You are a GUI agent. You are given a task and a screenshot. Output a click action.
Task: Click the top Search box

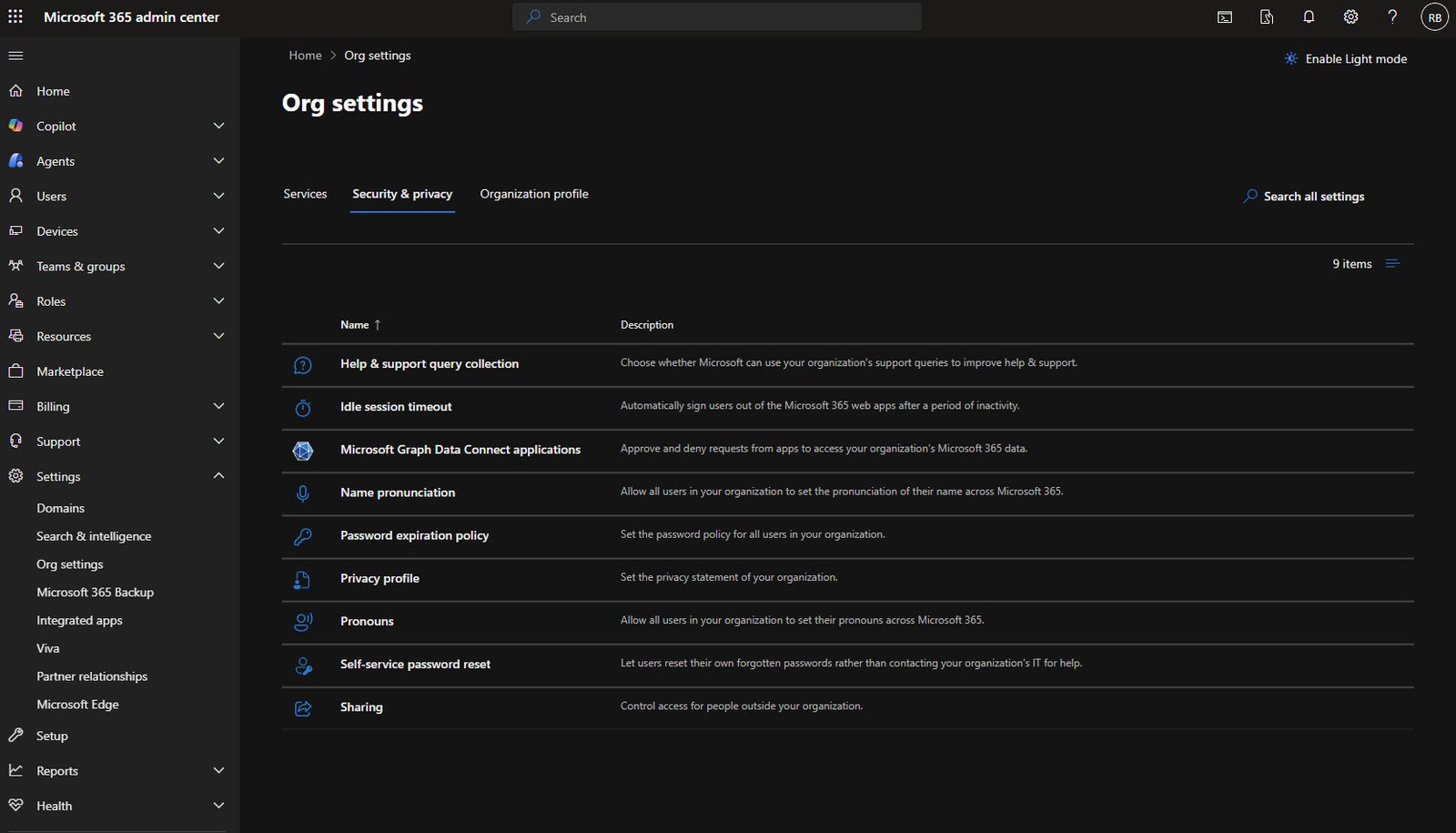[x=717, y=17]
